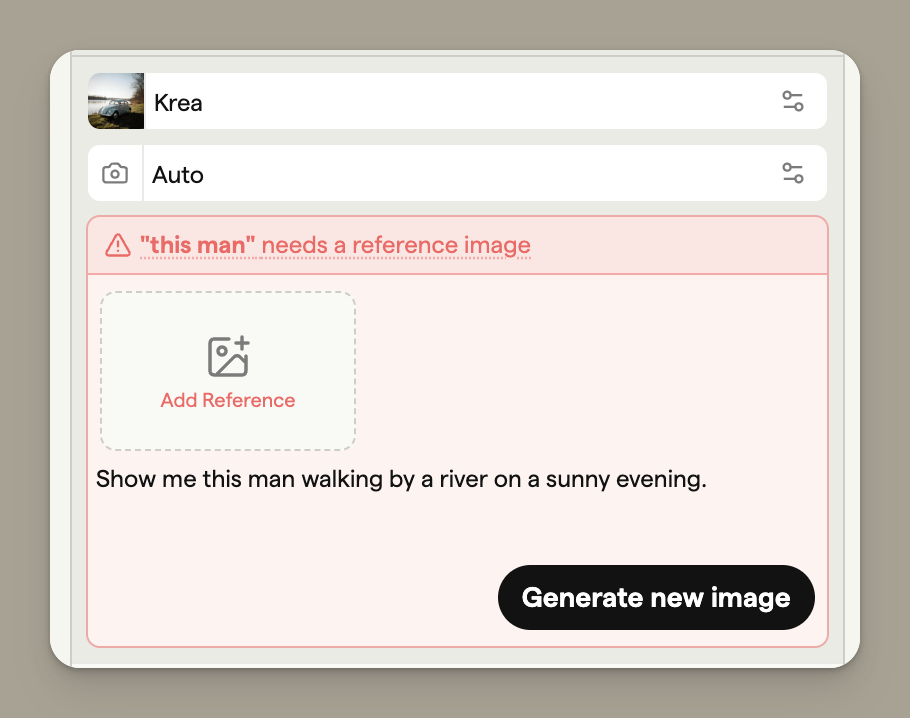Click the camera icon next to Auto
Image resolution: width=910 pixels, height=718 pixels.
coord(115,174)
